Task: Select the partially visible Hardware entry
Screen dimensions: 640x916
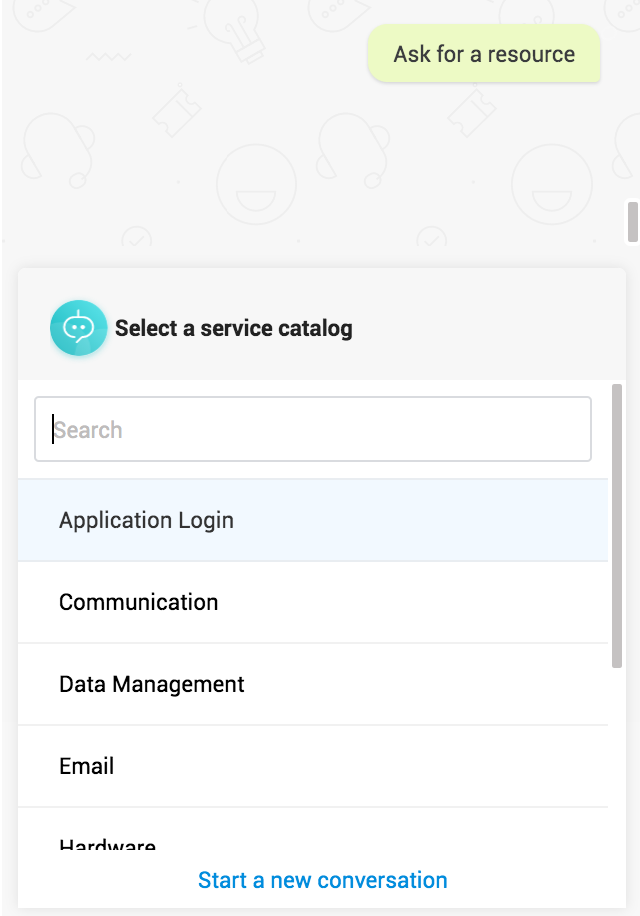Action: point(107,845)
